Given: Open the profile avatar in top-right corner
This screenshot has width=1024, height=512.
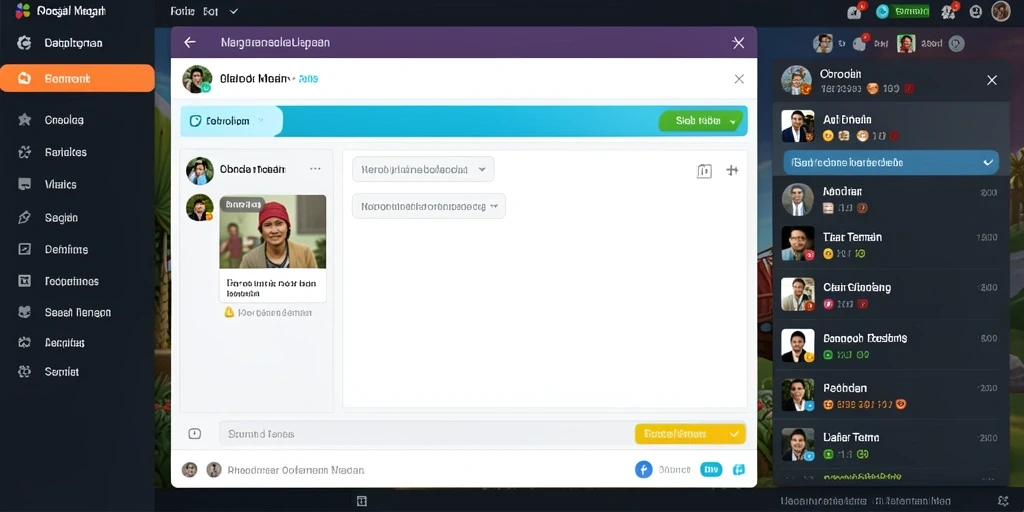Looking at the screenshot, I should coord(1001,11).
